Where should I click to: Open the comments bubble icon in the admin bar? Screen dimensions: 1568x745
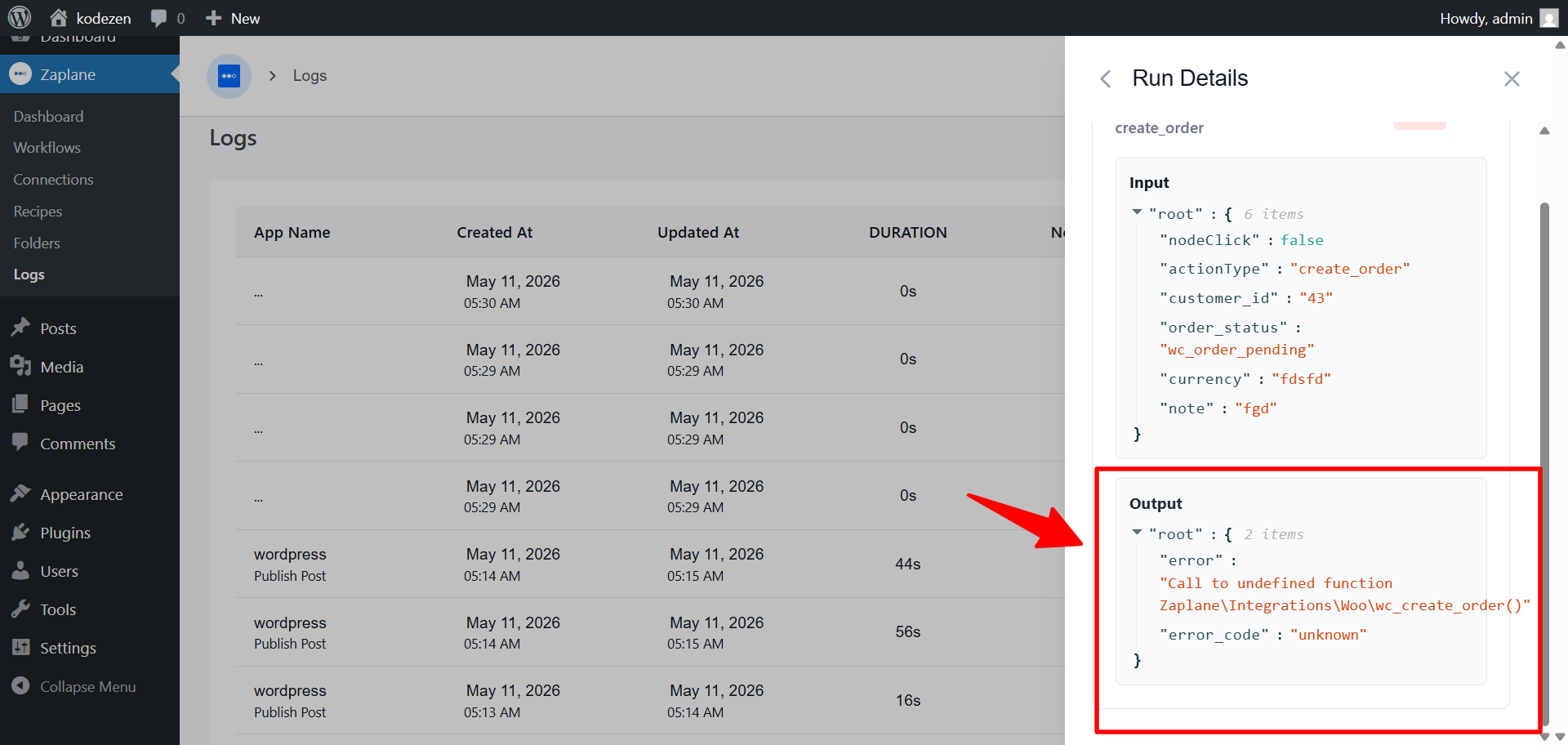(x=158, y=18)
